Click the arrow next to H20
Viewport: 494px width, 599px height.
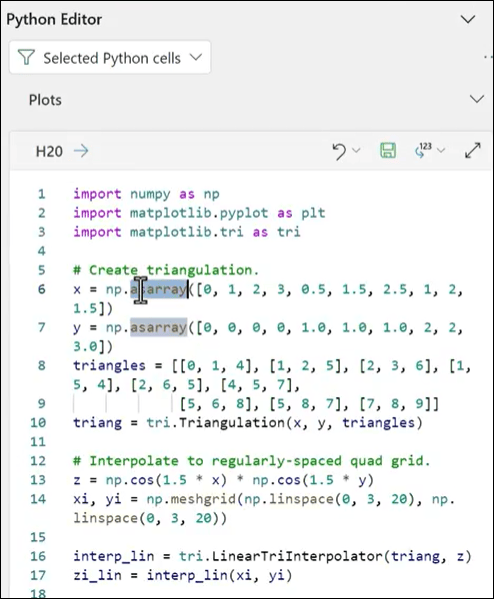[x=81, y=151]
